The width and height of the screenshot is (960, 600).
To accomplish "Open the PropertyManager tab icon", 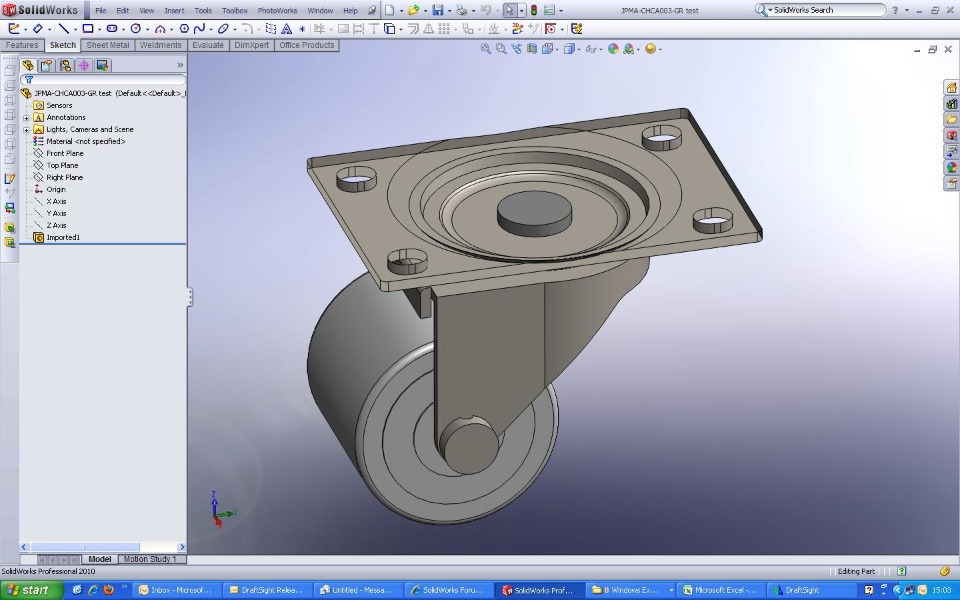I will tap(46, 65).
